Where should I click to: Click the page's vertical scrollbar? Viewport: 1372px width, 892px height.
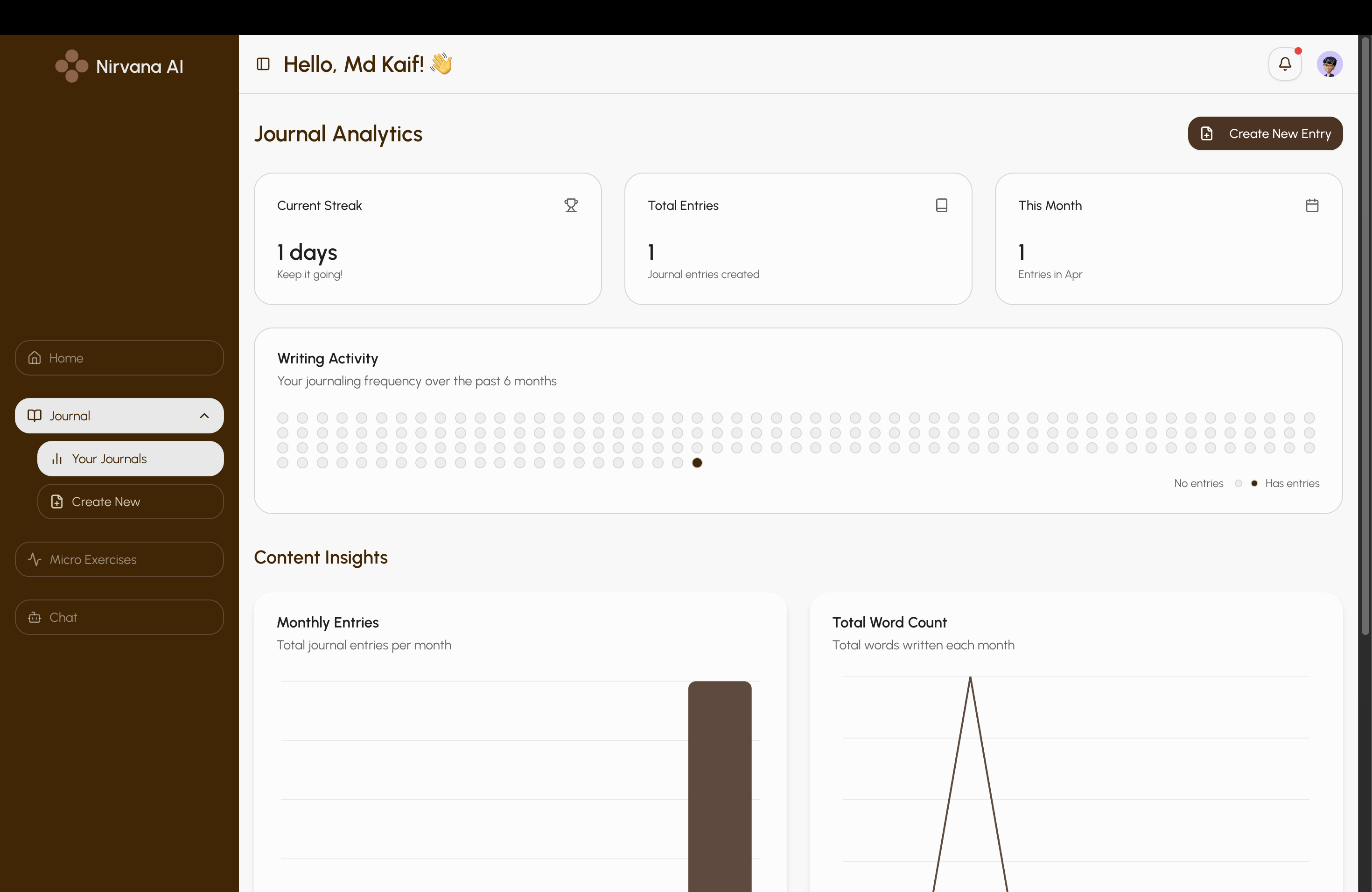[x=1365, y=334]
